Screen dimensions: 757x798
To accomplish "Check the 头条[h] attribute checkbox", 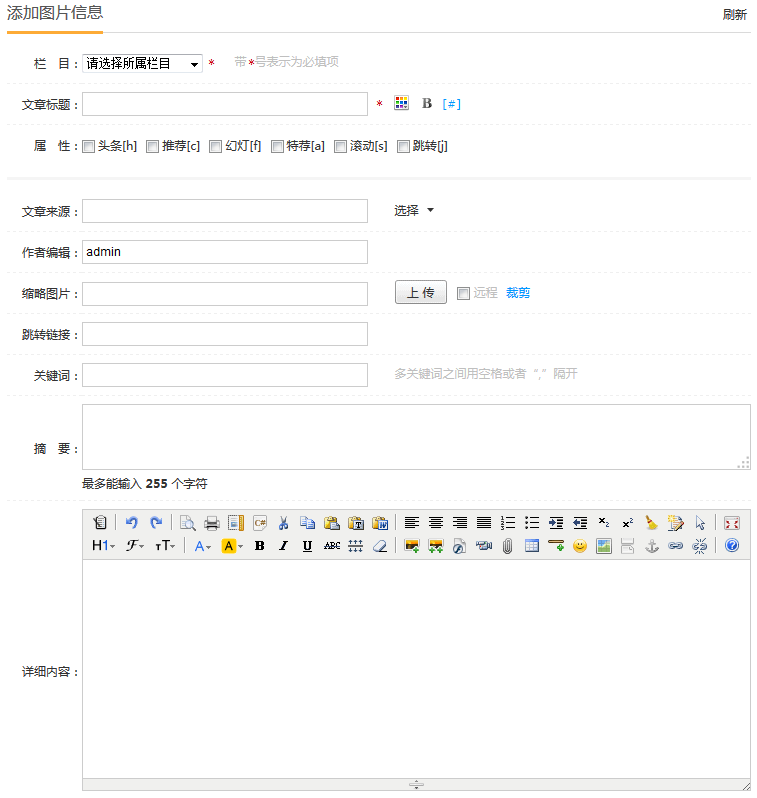I will 89,146.
